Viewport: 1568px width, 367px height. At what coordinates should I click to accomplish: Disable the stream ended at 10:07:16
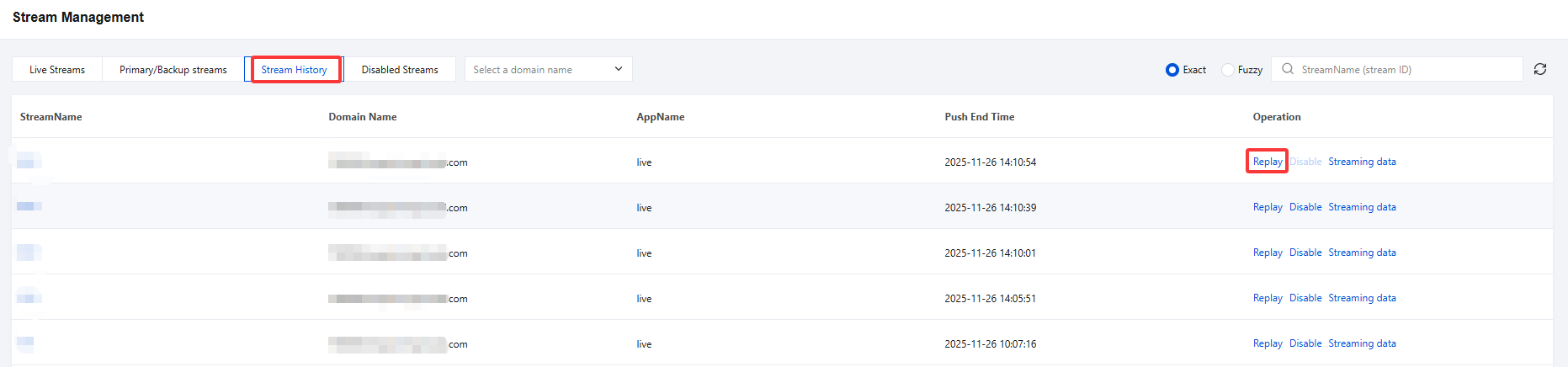click(1305, 343)
